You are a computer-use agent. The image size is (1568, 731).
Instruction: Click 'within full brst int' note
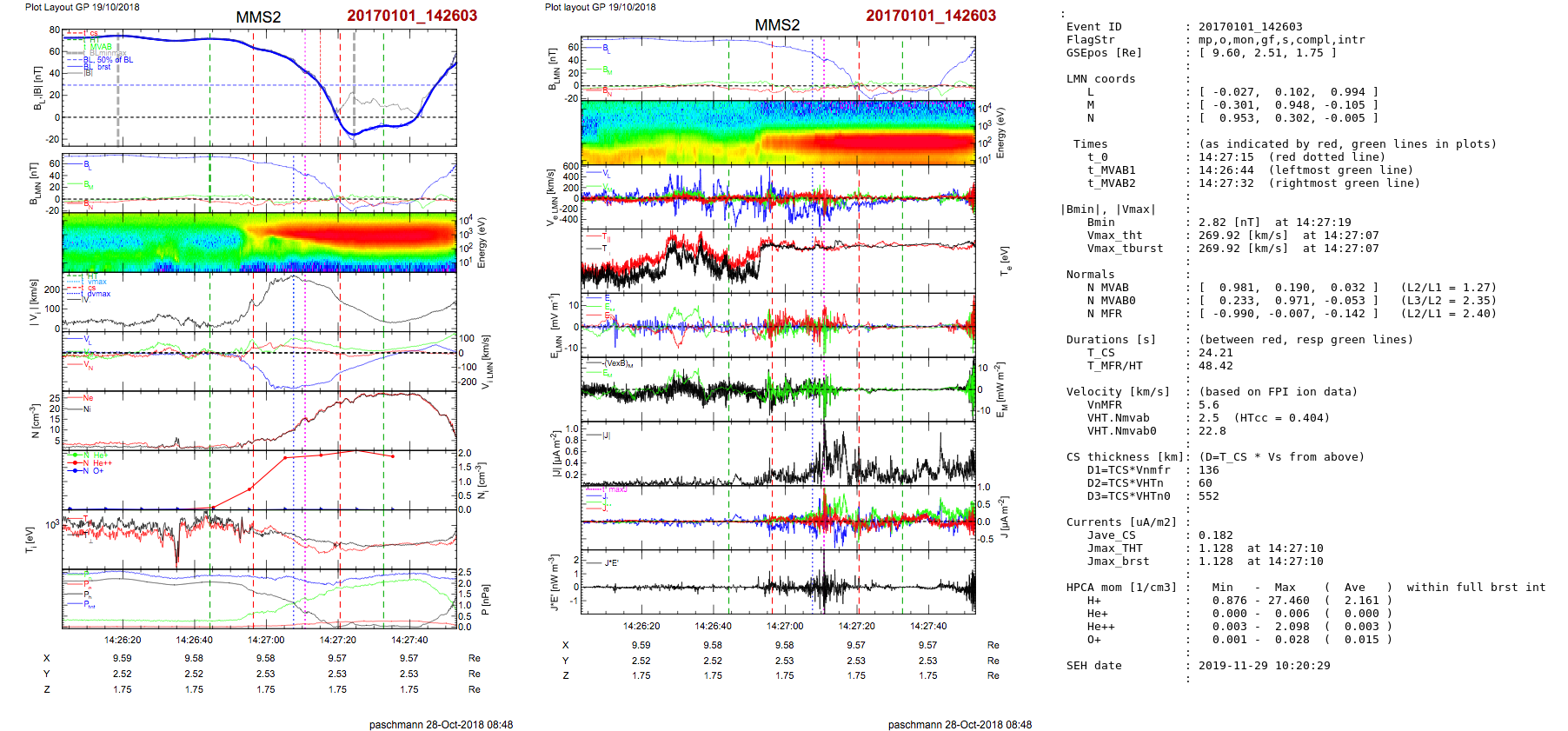pyautogui.click(x=1476, y=588)
